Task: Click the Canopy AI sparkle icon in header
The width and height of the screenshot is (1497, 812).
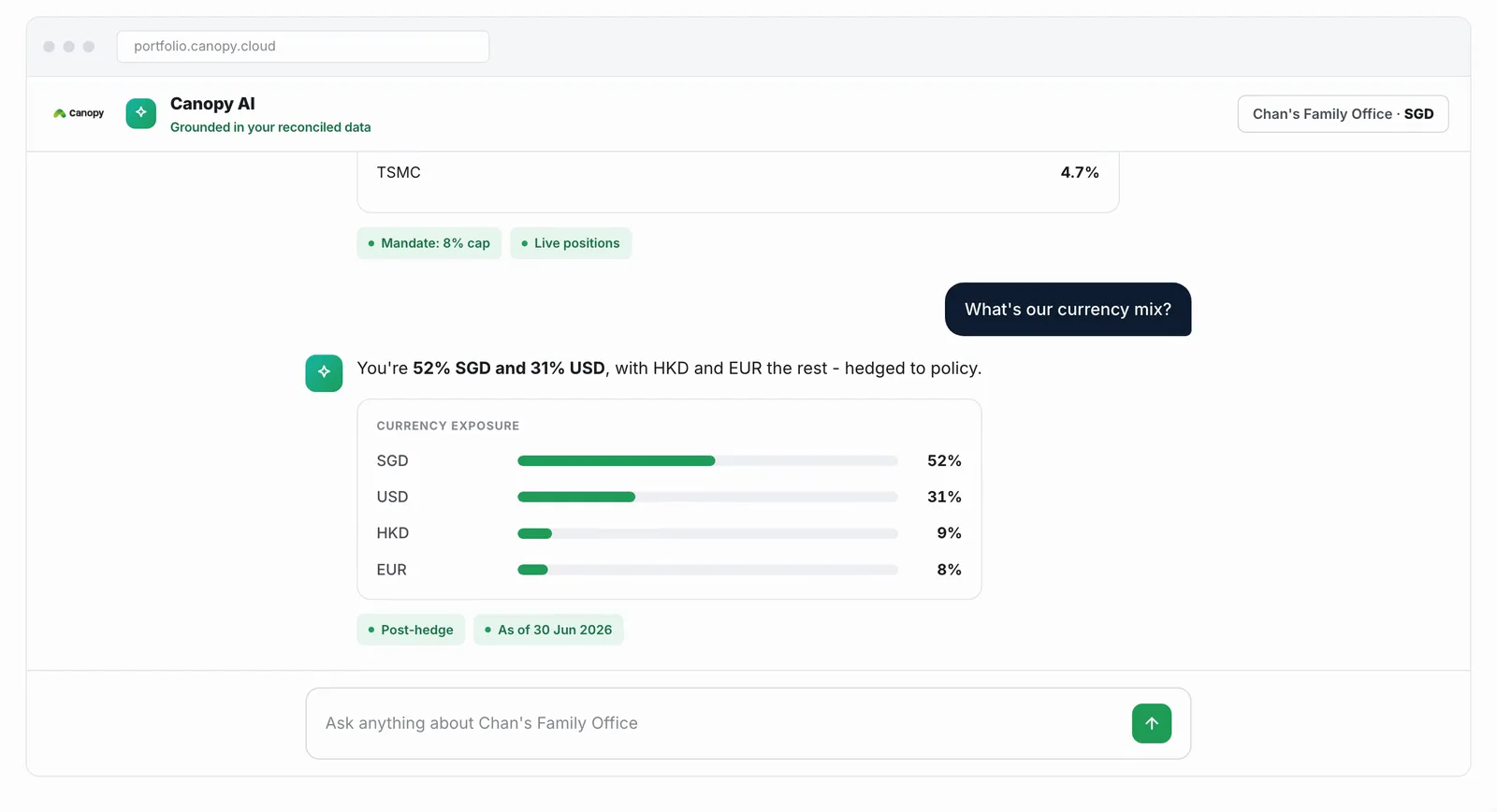Action: point(141,113)
